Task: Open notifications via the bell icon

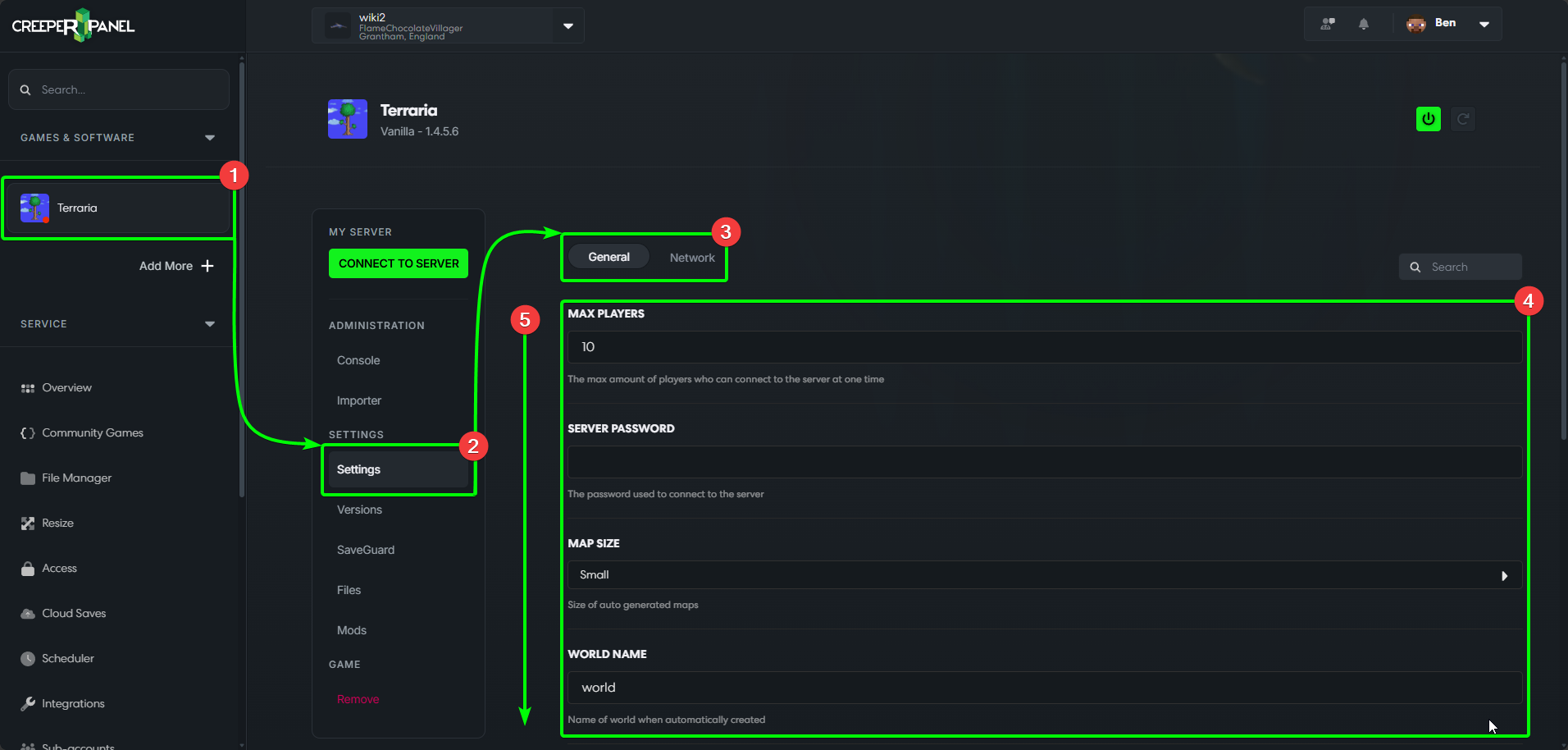Action: (1364, 24)
